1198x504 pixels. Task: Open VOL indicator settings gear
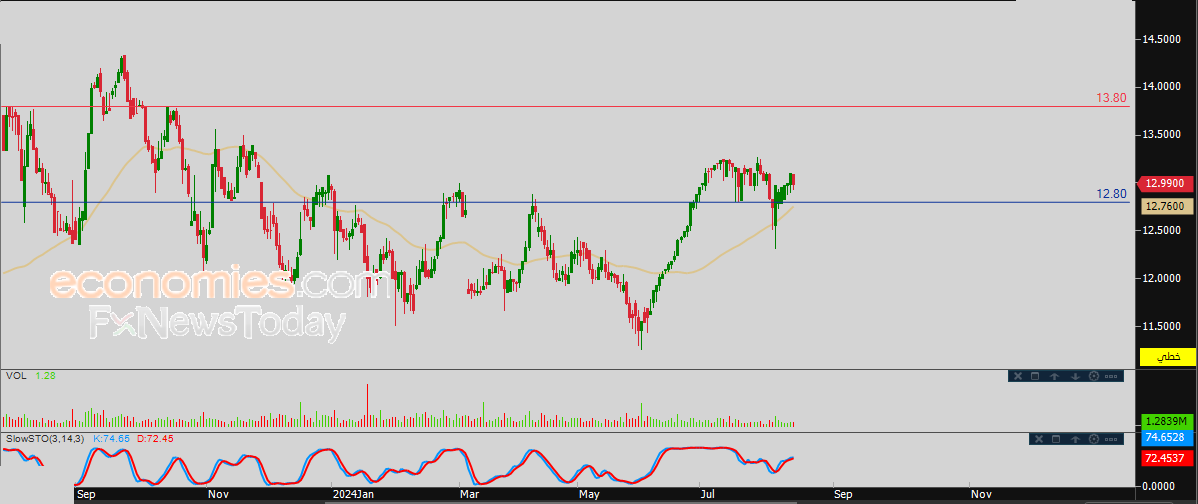coord(1094,376)
